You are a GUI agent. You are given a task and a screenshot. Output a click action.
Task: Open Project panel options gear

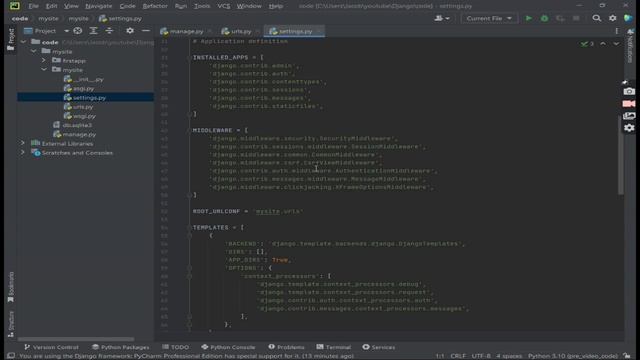[x=130, y=31]
